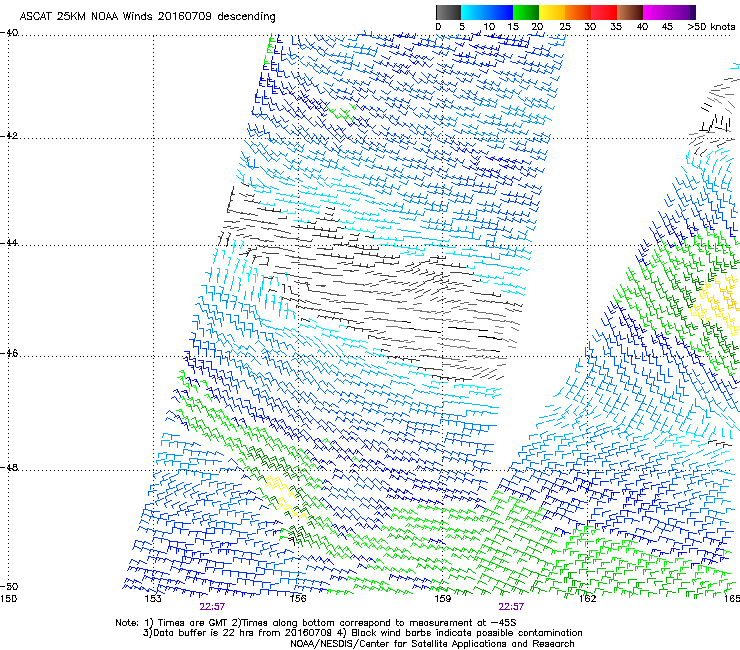740x650 pixels.
Task: Click the purple '22:57' time near longitude 153
Action: pyautogui.click(x=212, y=607)
